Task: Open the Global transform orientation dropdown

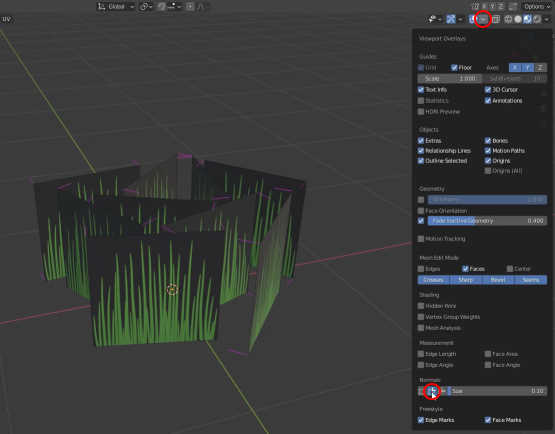Action: click(116, 6)
